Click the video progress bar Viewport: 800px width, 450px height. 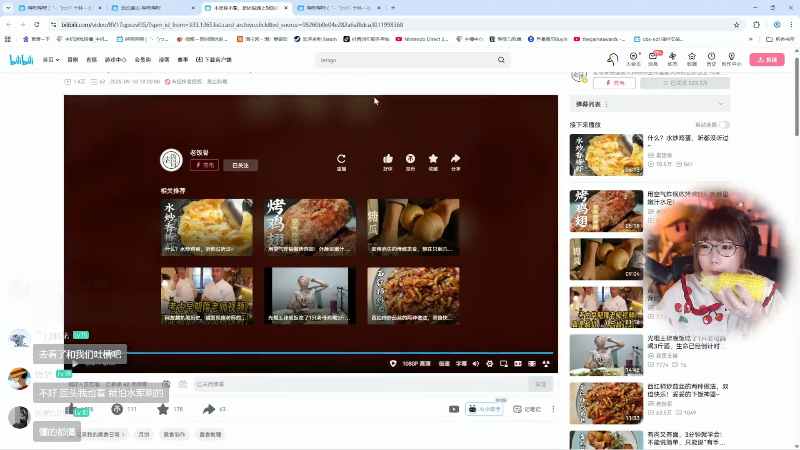click(x=311, y=353)
